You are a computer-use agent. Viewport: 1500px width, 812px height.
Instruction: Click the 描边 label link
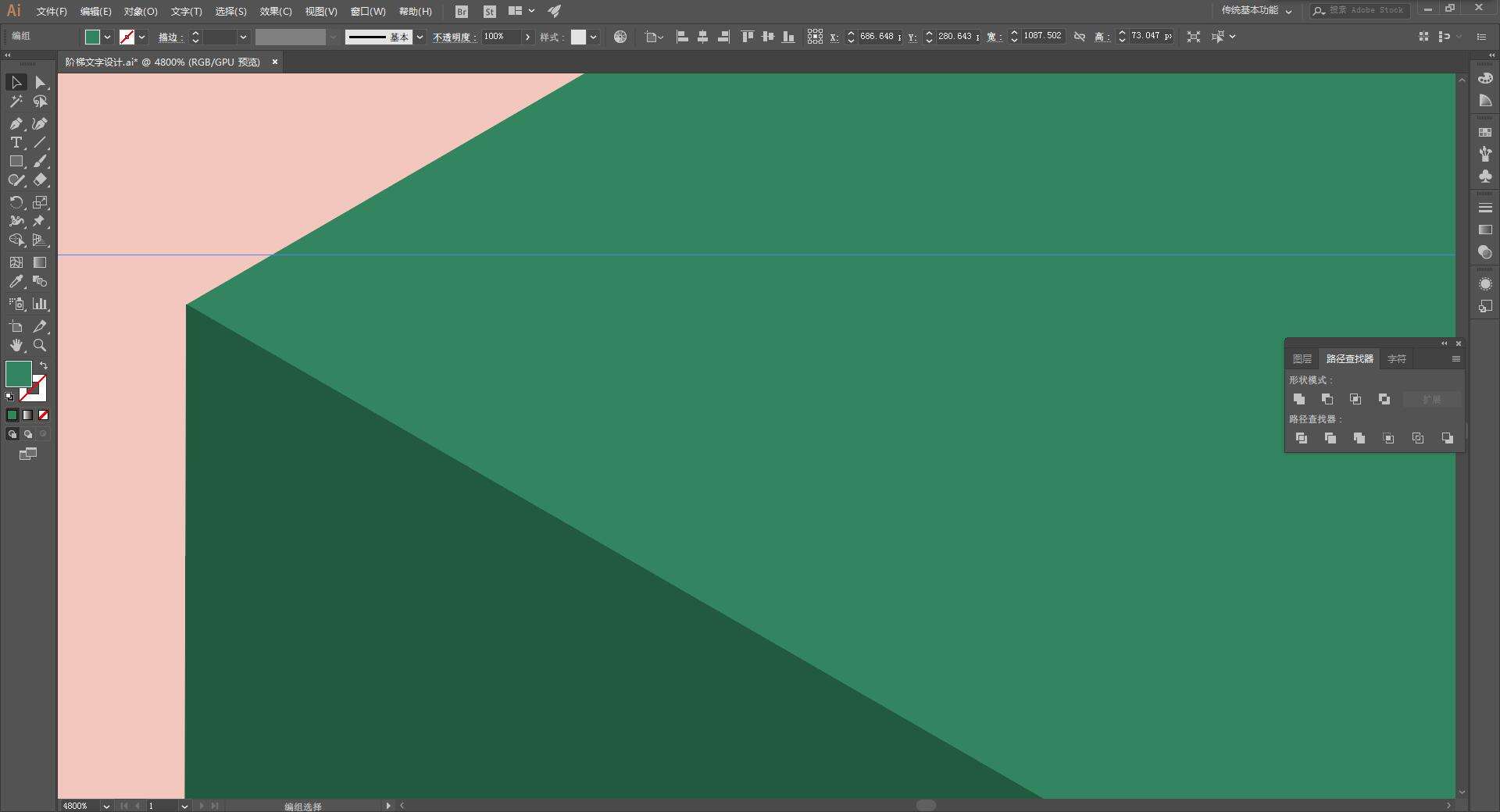(170, 37)
